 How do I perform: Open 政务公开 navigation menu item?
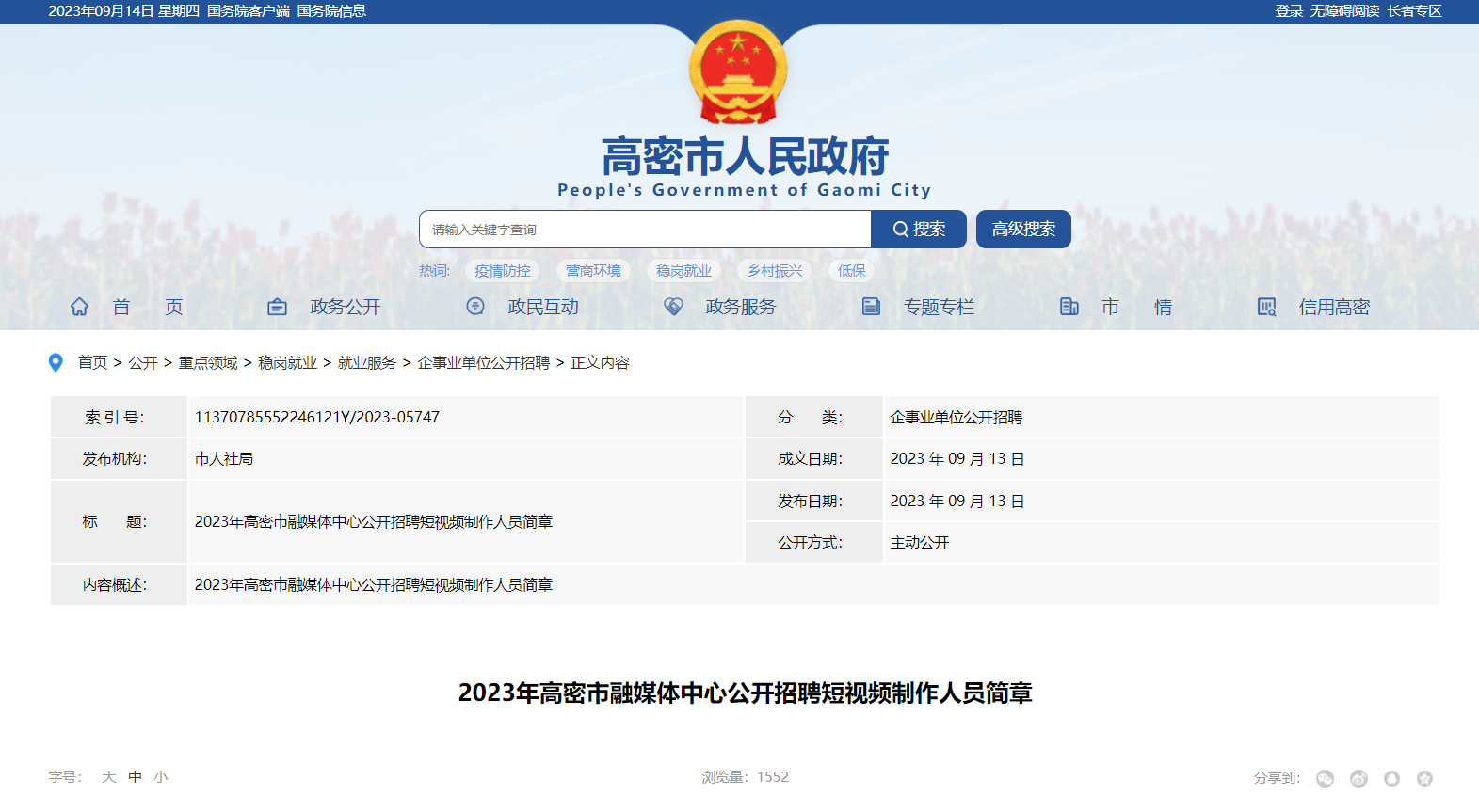(x=346, y=307)
